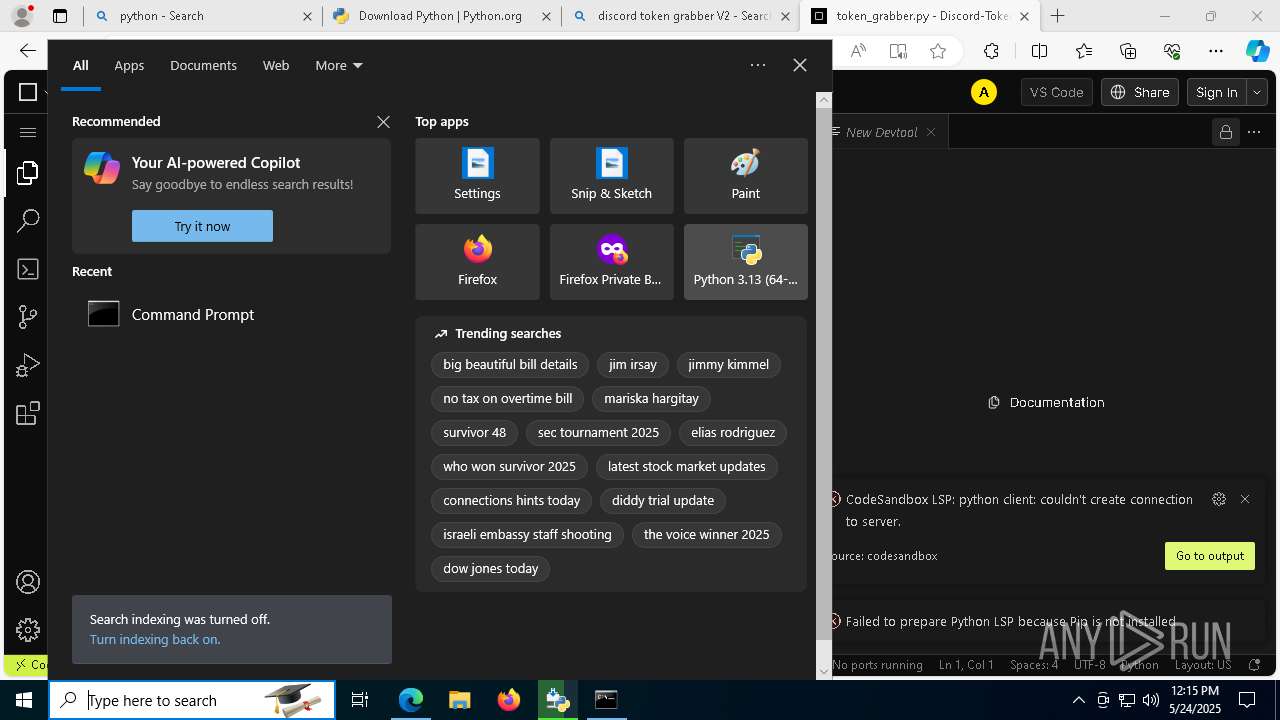This screenshot has height=720, width=1280.
Task: Open Windows Start button
Action: coord(24,700)
